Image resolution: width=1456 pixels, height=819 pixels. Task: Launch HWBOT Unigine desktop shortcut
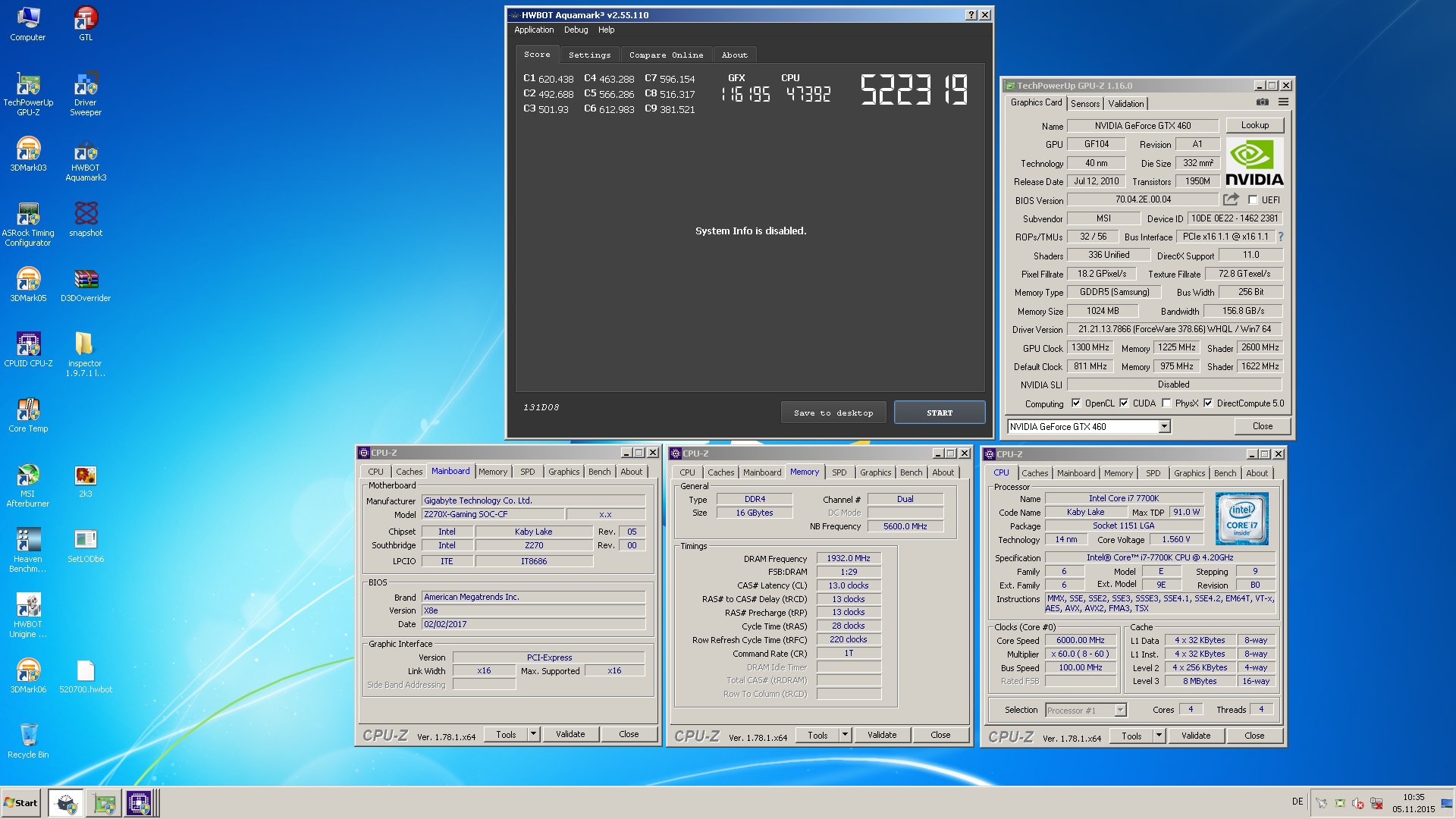(x=28, y=617)
